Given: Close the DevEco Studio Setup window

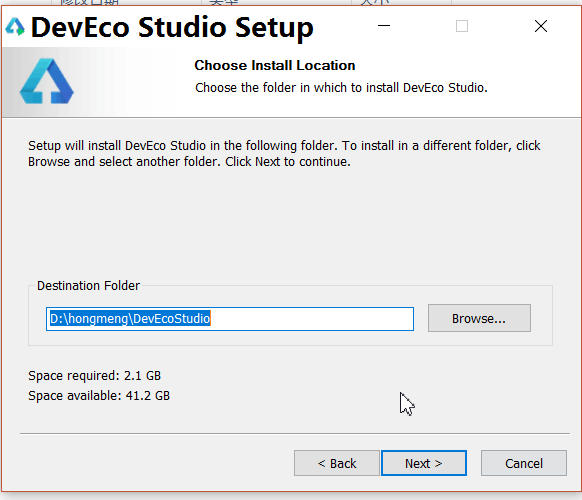Looking at the screenshot, I should [x=541, y=26].
